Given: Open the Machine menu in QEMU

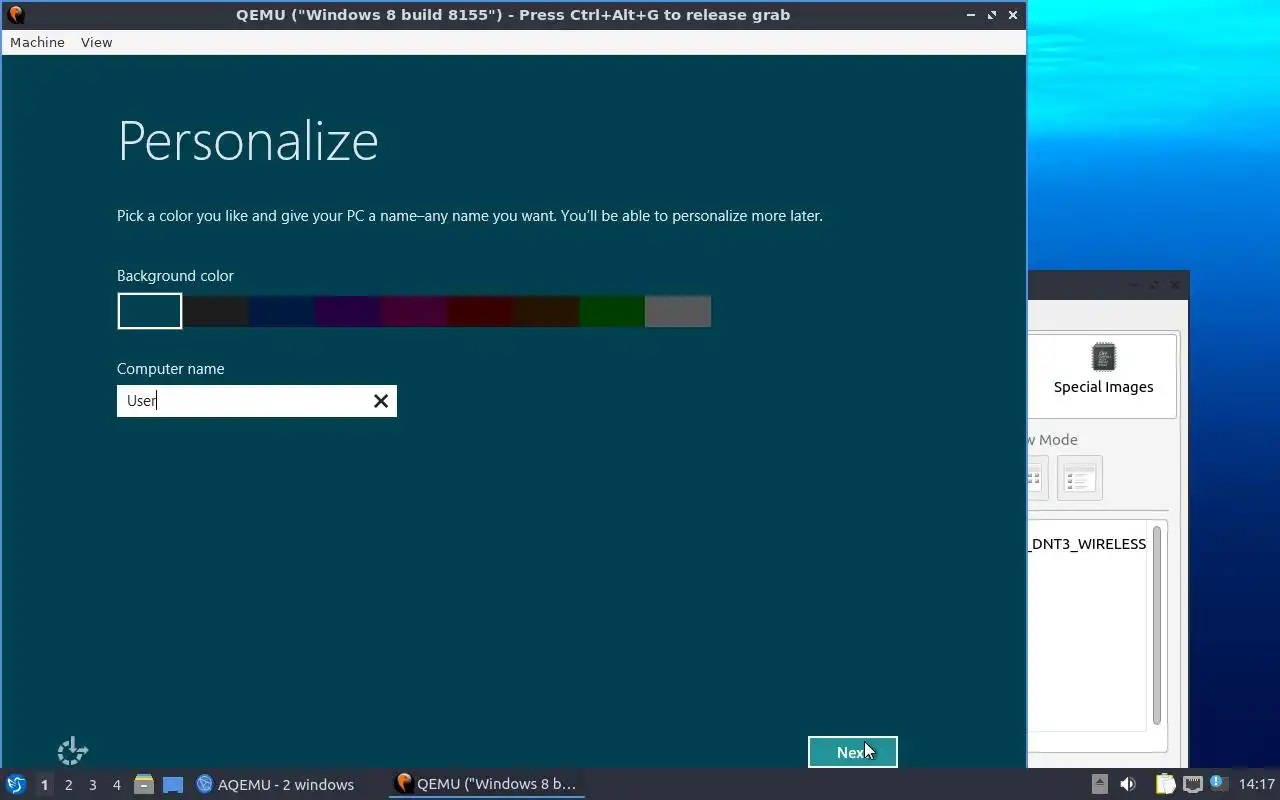Looking at the screenshot, I should tap(37, 42).
